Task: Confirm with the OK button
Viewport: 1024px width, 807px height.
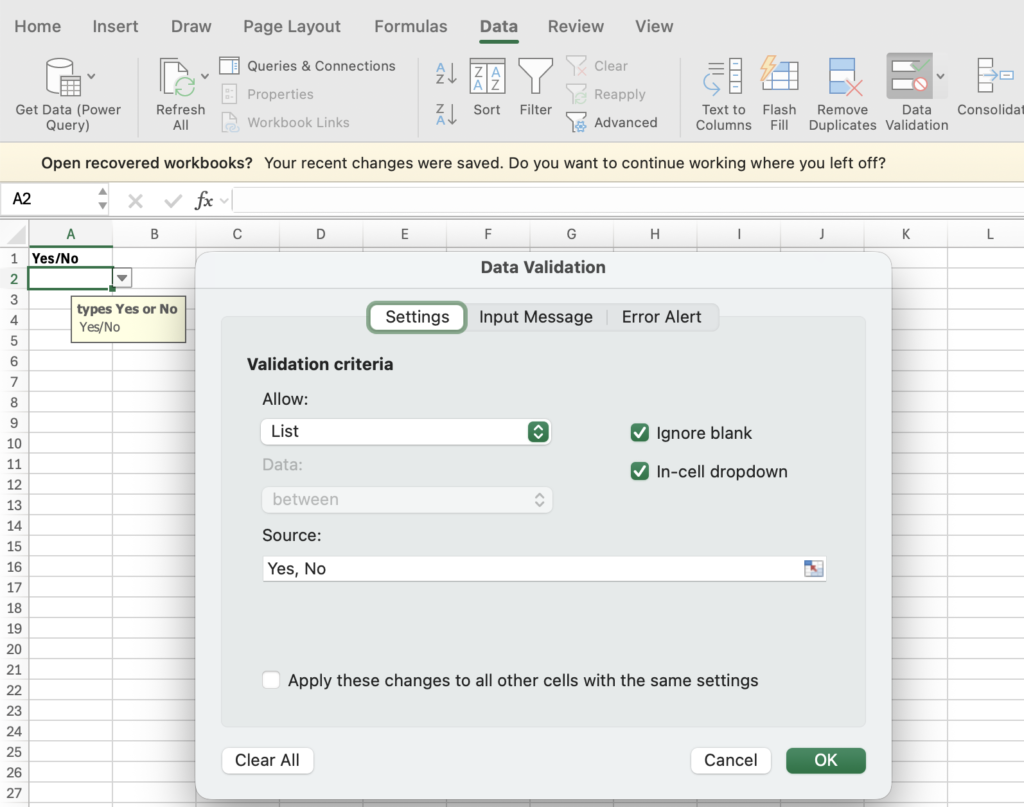Action: (x=825, y=760)
